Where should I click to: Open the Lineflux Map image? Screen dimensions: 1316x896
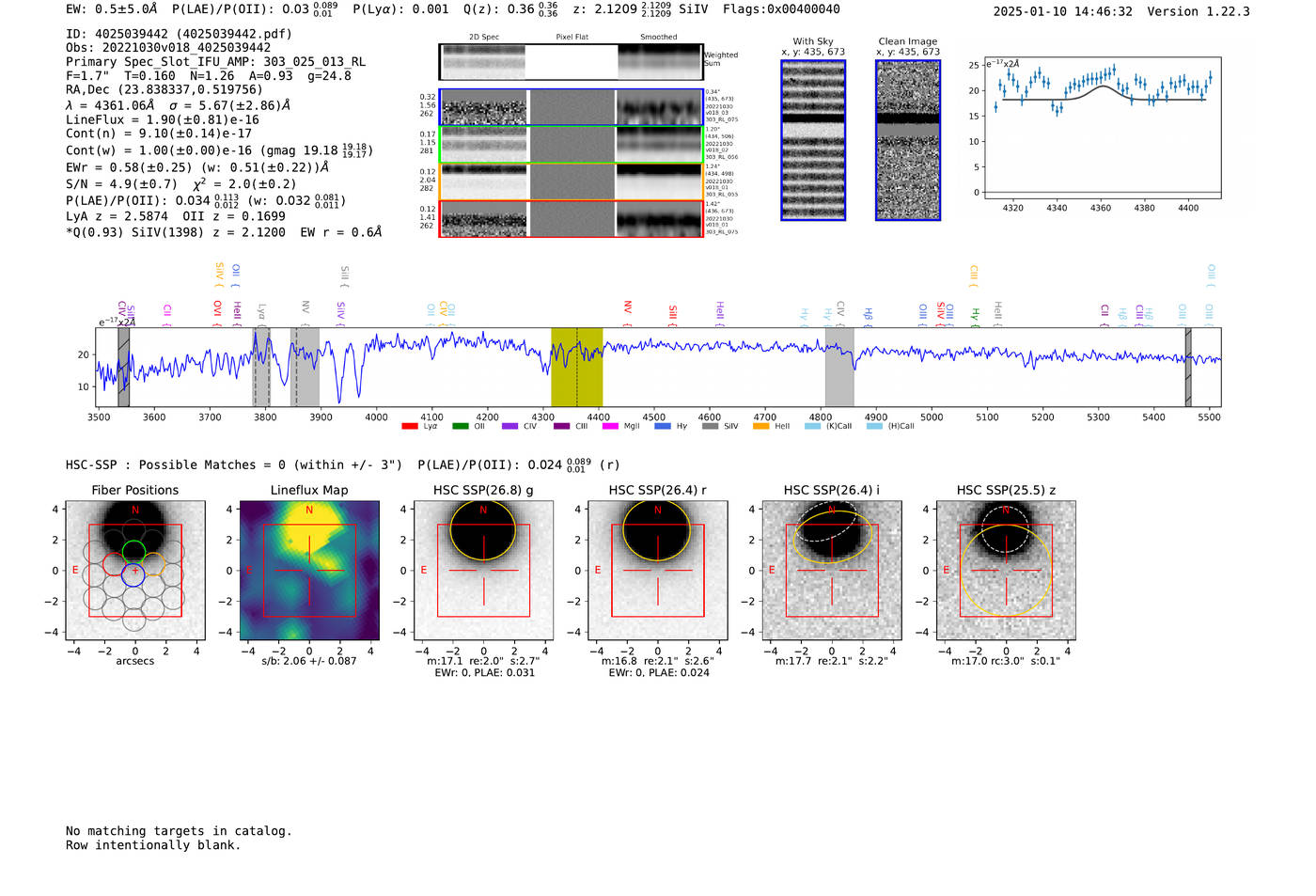[309, 570]
